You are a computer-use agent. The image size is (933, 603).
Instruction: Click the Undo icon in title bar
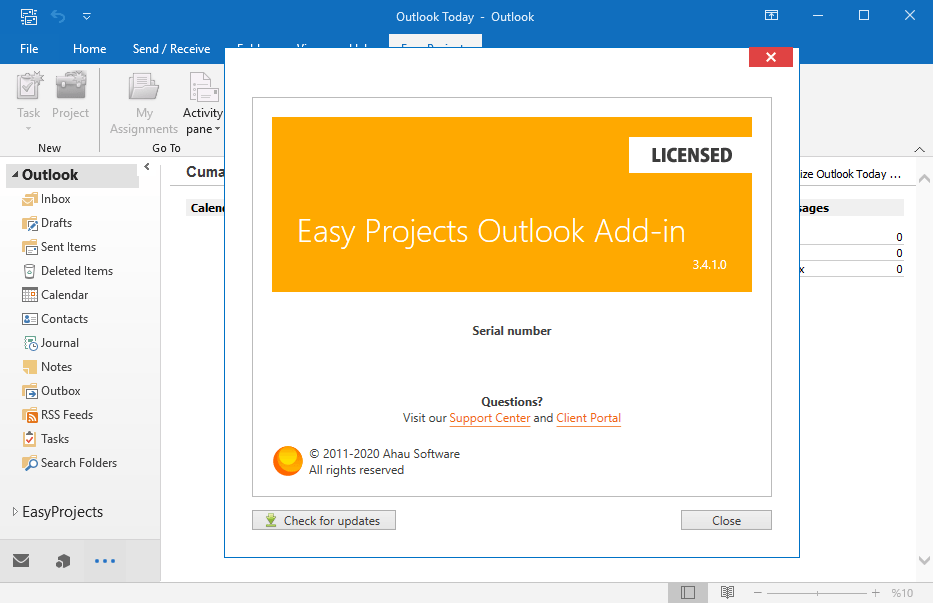(58, 16)
